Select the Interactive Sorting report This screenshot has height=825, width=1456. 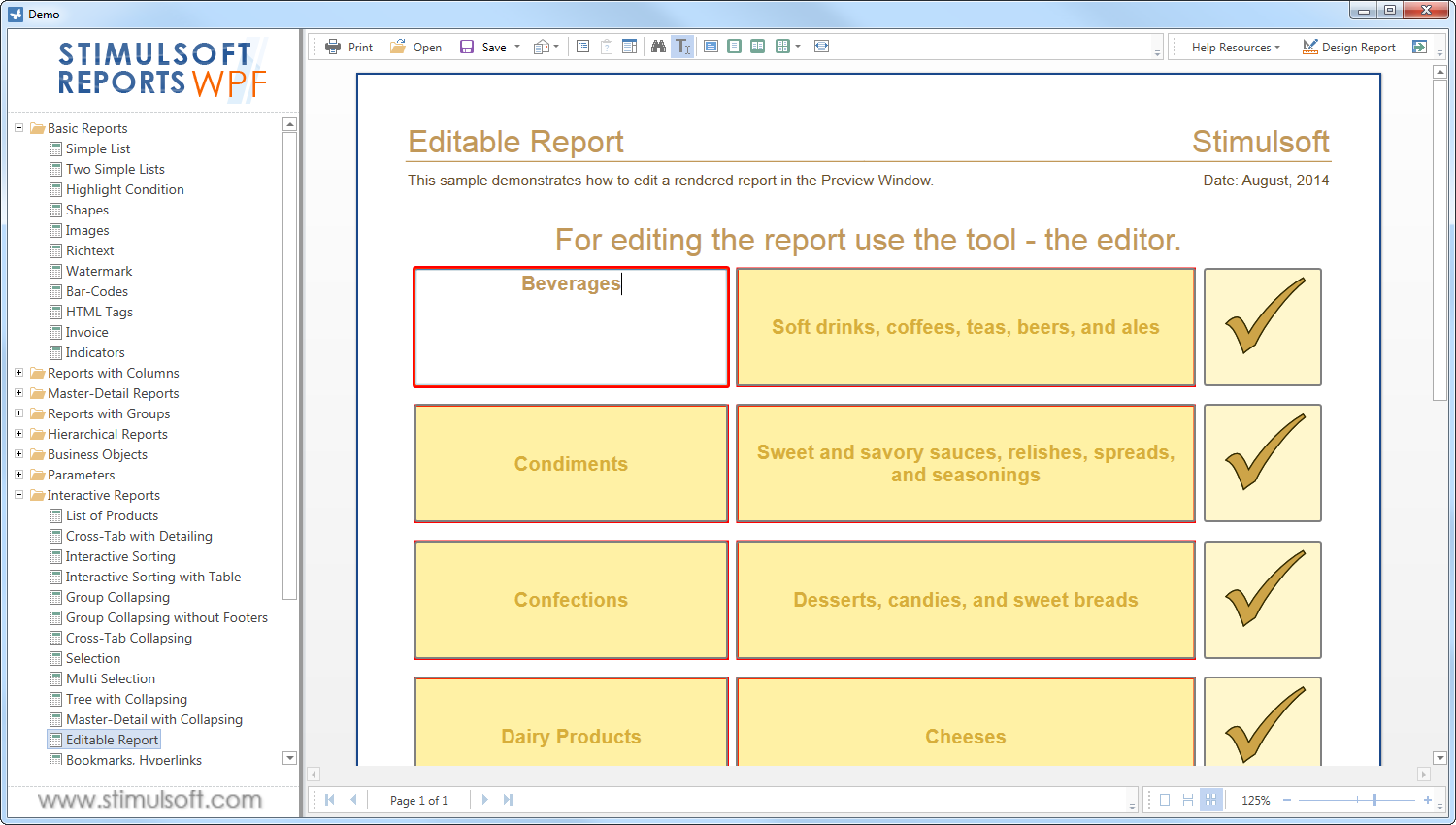pos(120,556)
